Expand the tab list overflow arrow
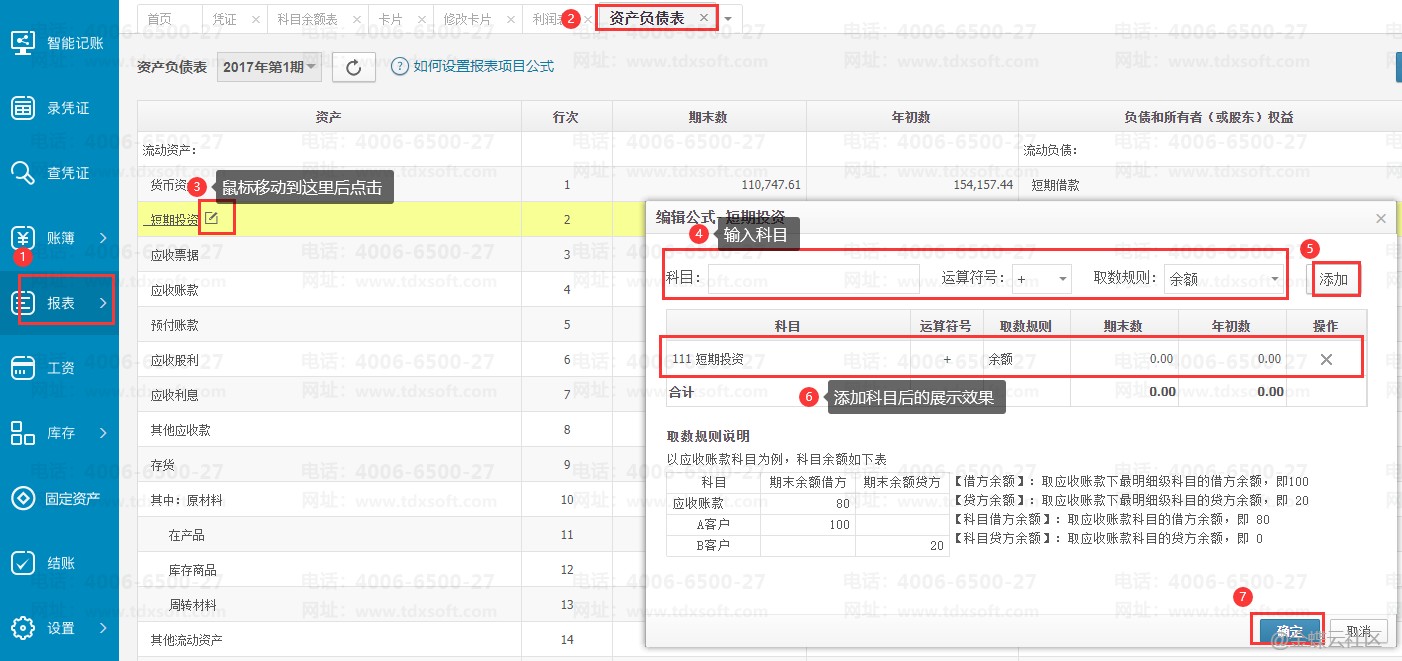Viewport: 1402px width, 661px height. tap(728, 19)
